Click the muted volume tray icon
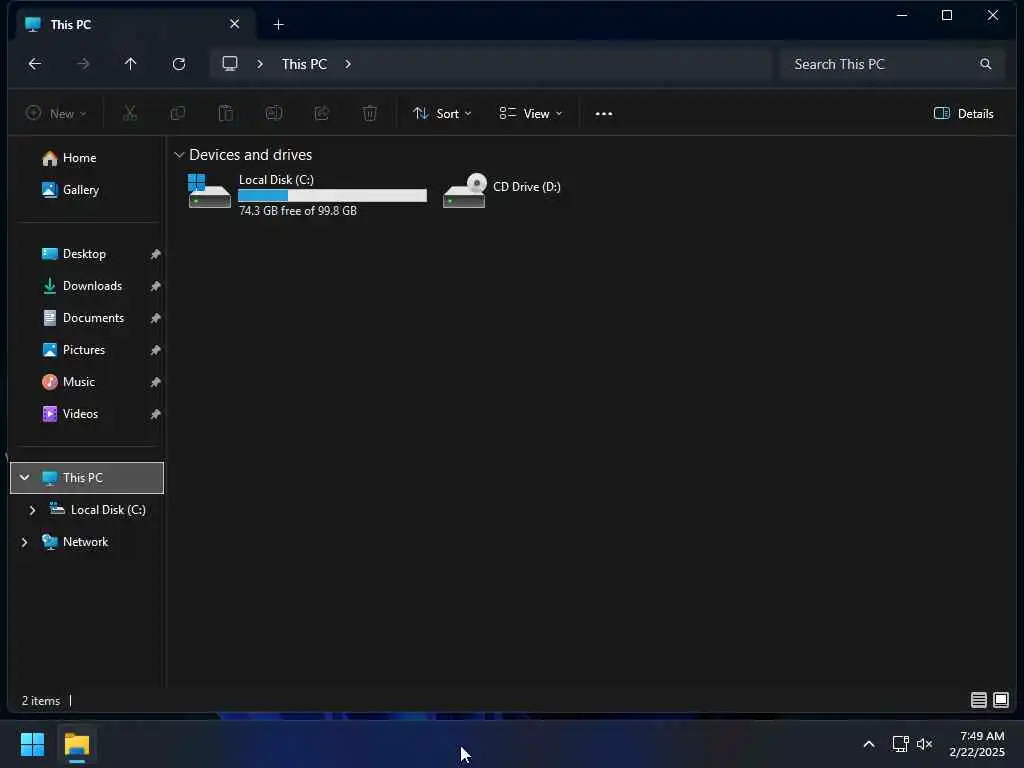The height and width of the screenshot is (768, 1024). (924, 744)
